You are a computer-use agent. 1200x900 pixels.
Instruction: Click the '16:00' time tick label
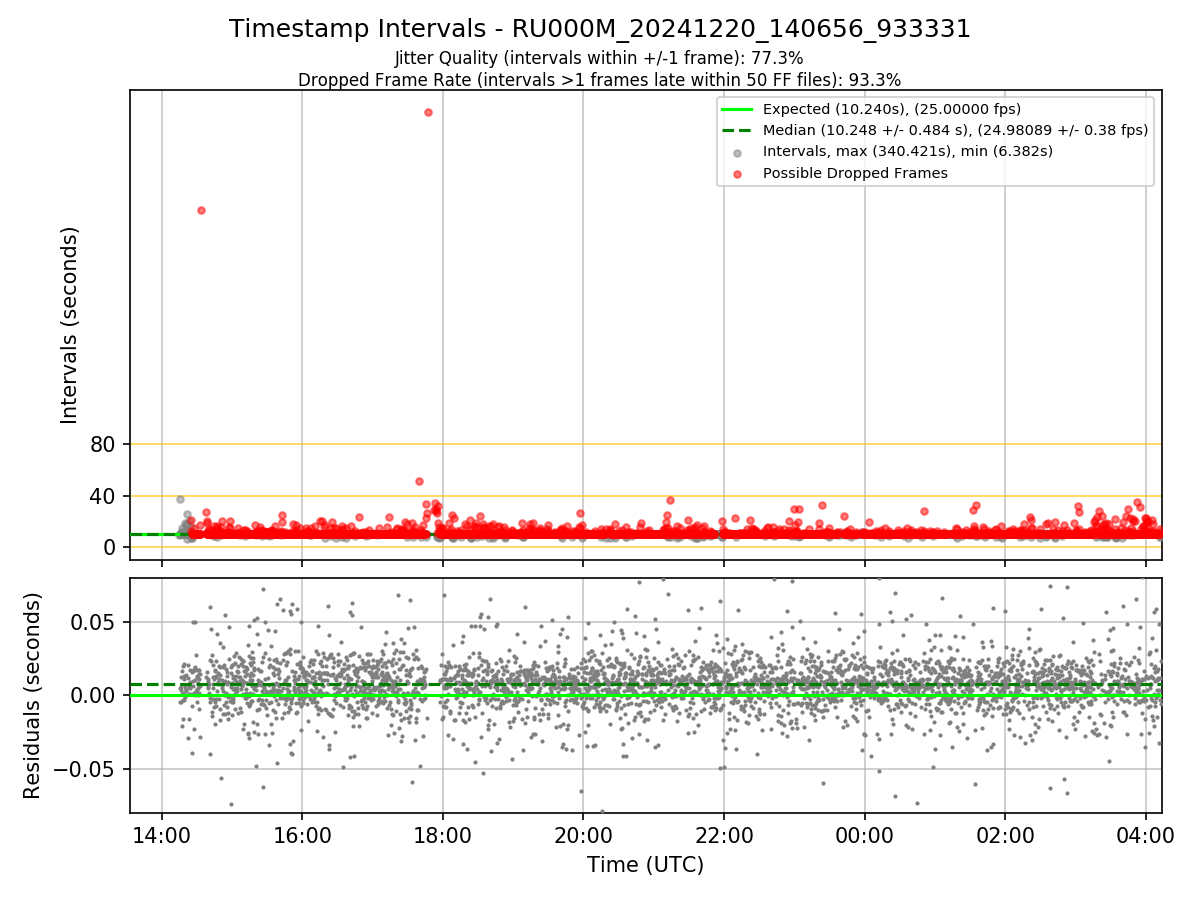[x=302, y=834]
